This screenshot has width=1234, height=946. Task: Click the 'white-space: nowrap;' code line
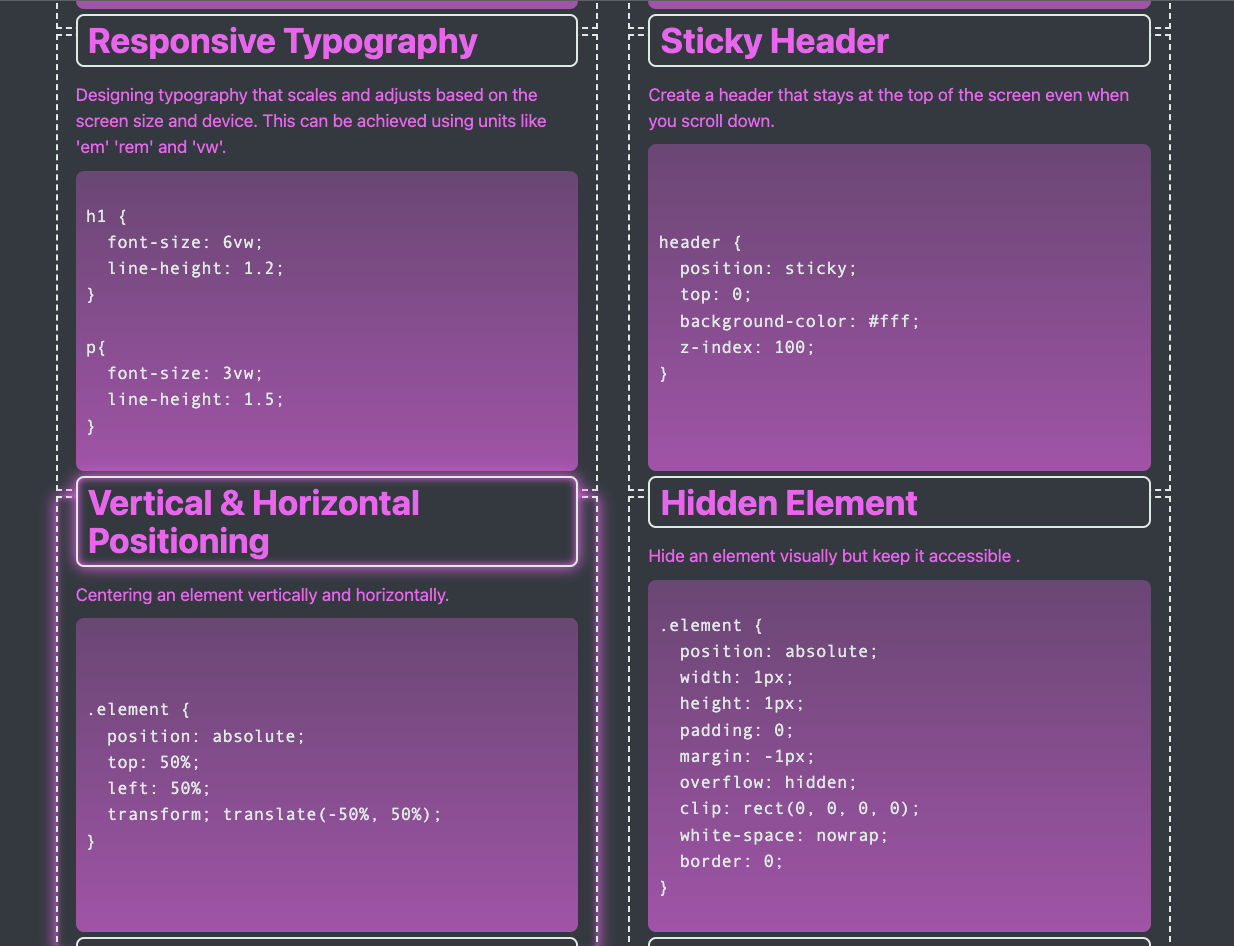783,834
